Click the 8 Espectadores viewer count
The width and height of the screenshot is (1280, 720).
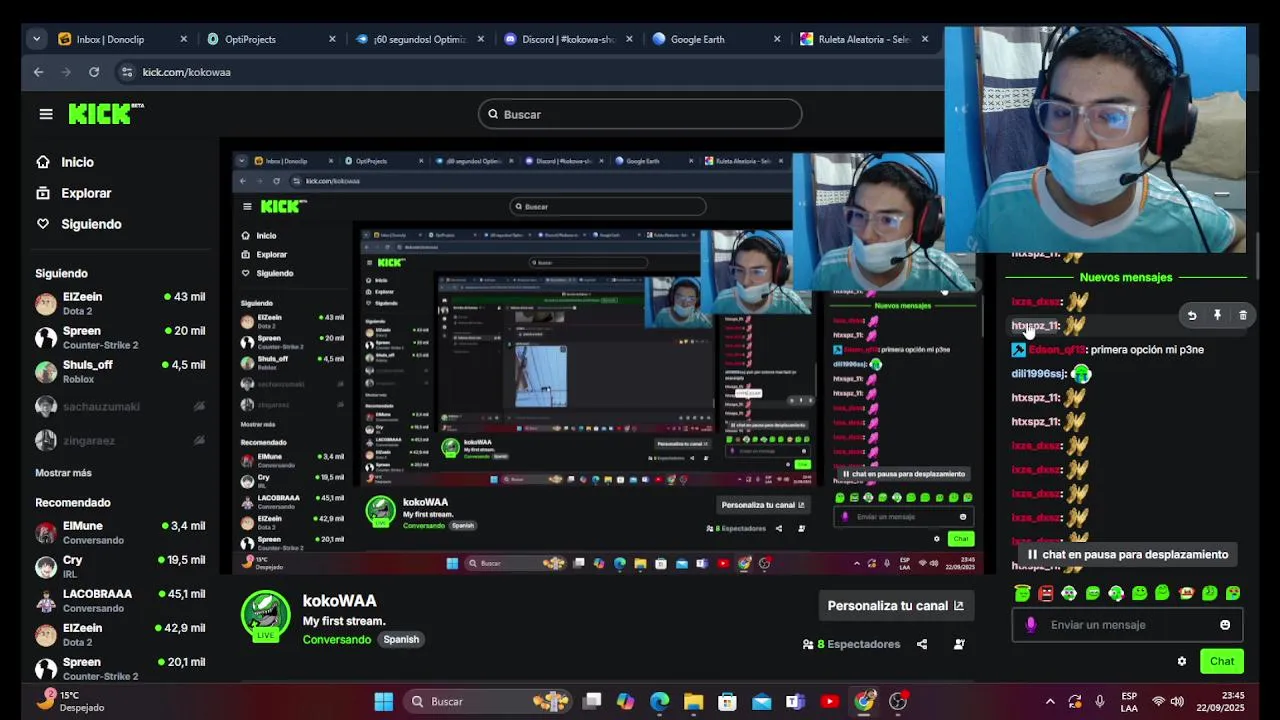tap(851, 644)
